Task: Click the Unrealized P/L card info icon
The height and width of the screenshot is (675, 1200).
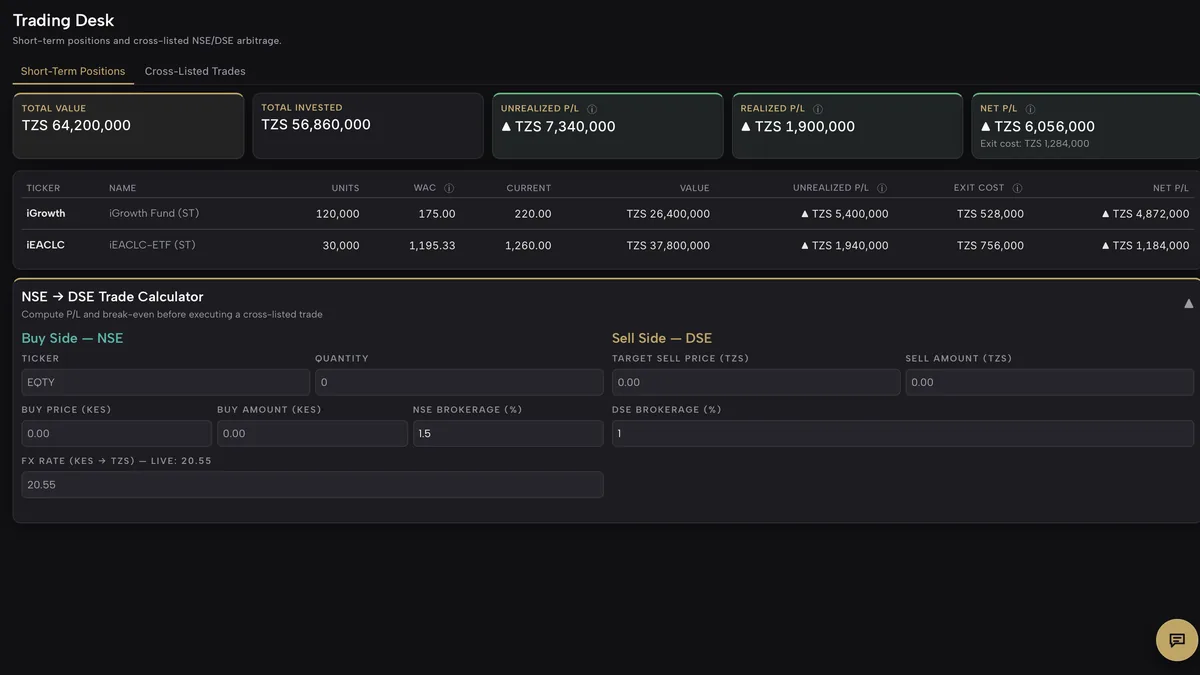Action: click(592, 109)
